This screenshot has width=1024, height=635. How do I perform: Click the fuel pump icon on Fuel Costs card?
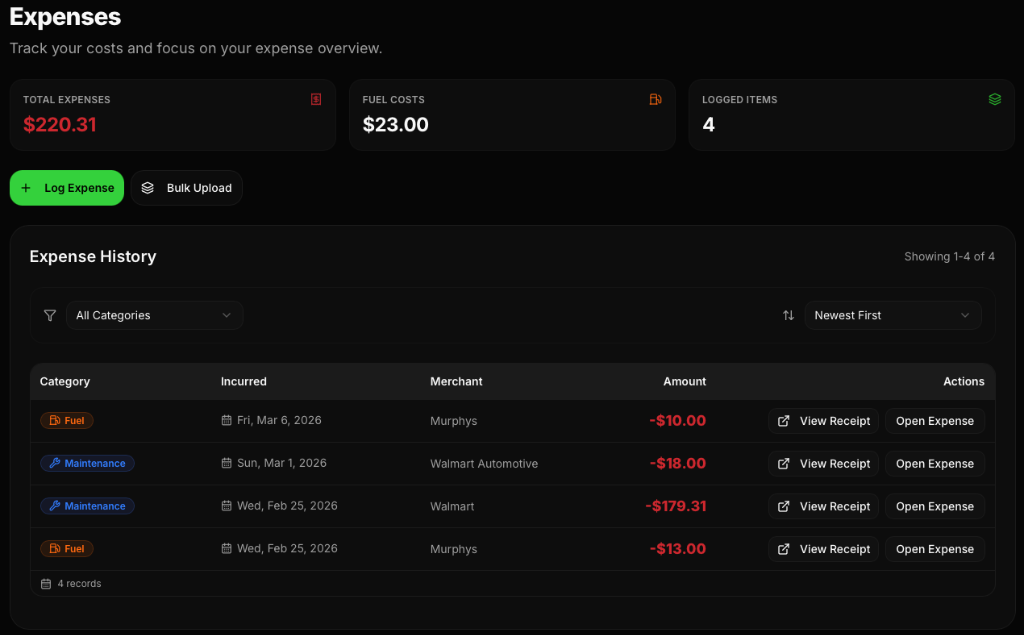coord(656,99)
